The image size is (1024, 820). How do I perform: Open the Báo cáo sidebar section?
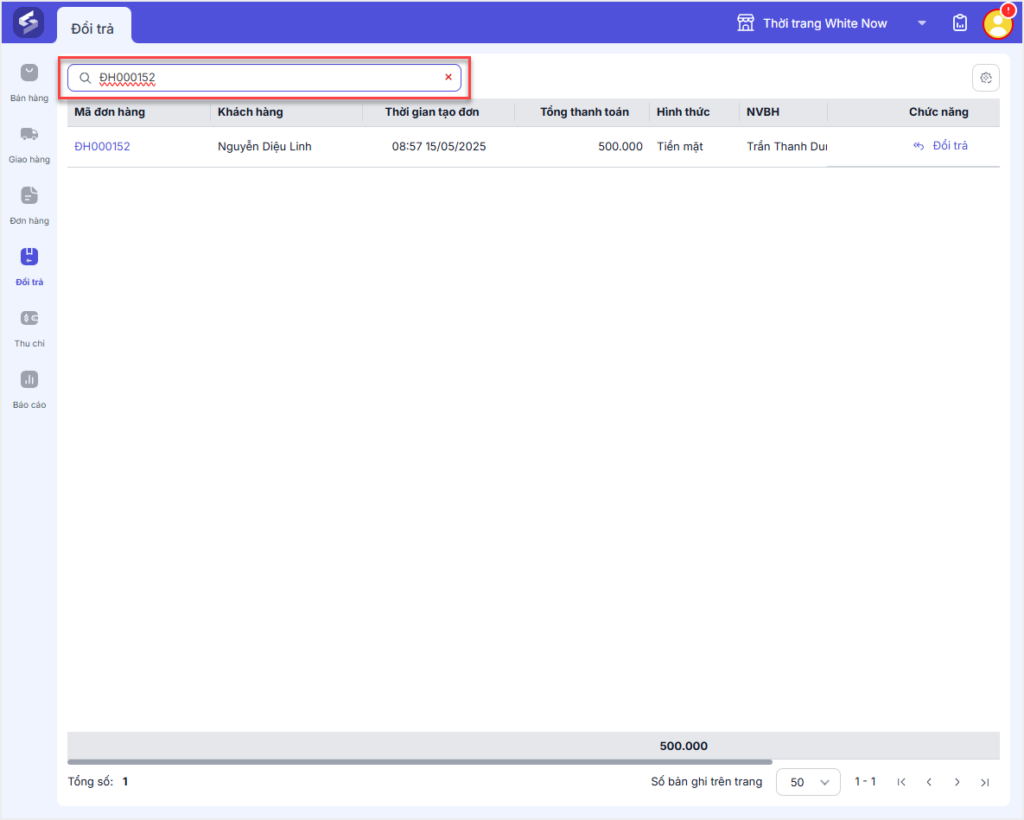pos(29,390)
